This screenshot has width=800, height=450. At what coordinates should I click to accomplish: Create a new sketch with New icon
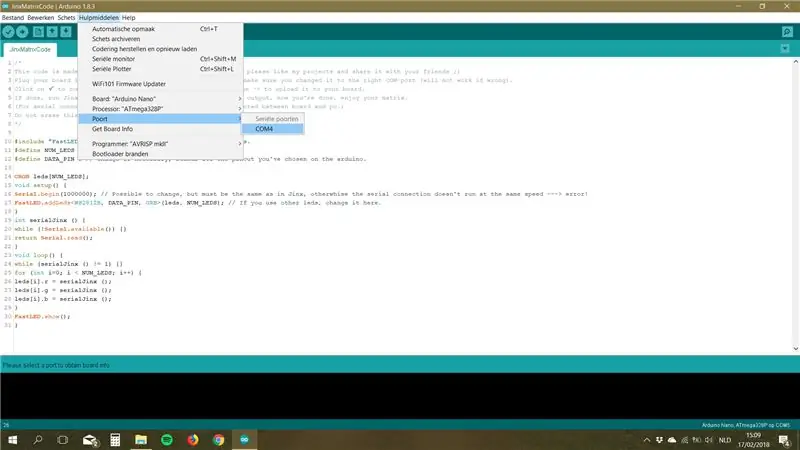coord(38,32)
